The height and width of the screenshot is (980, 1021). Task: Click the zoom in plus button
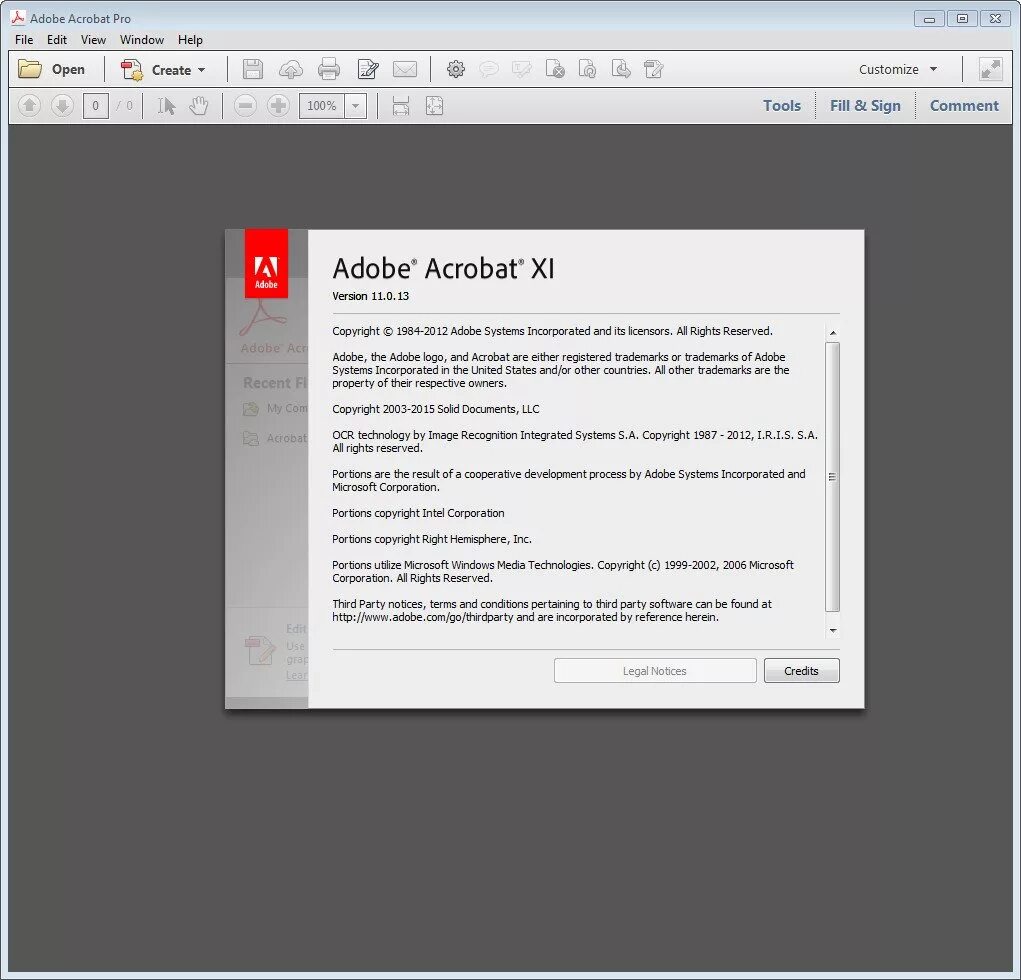coord(278,105)
